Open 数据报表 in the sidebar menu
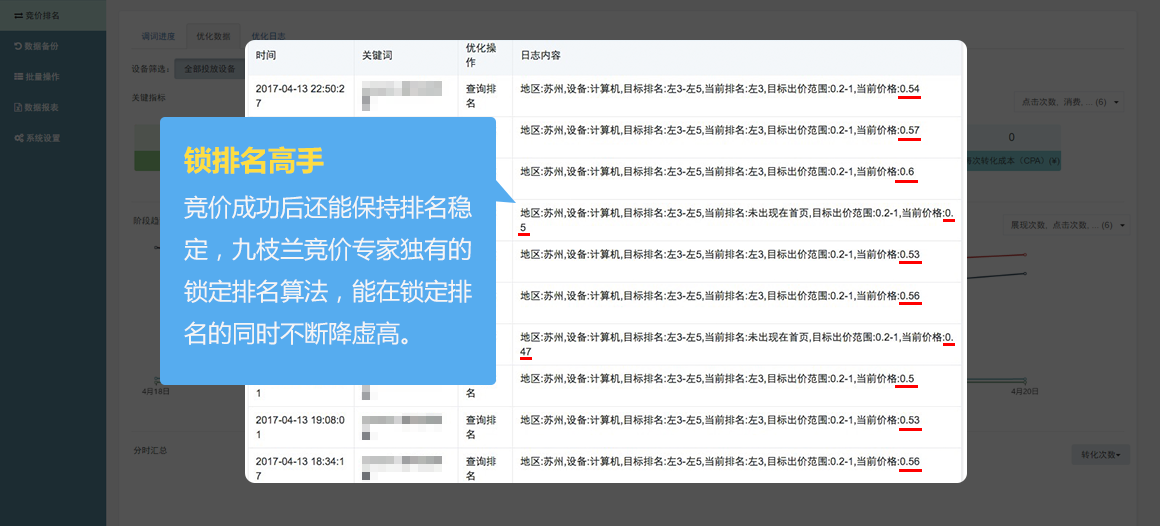Viewport: 1160px width, 526px height. pos(53,107)
